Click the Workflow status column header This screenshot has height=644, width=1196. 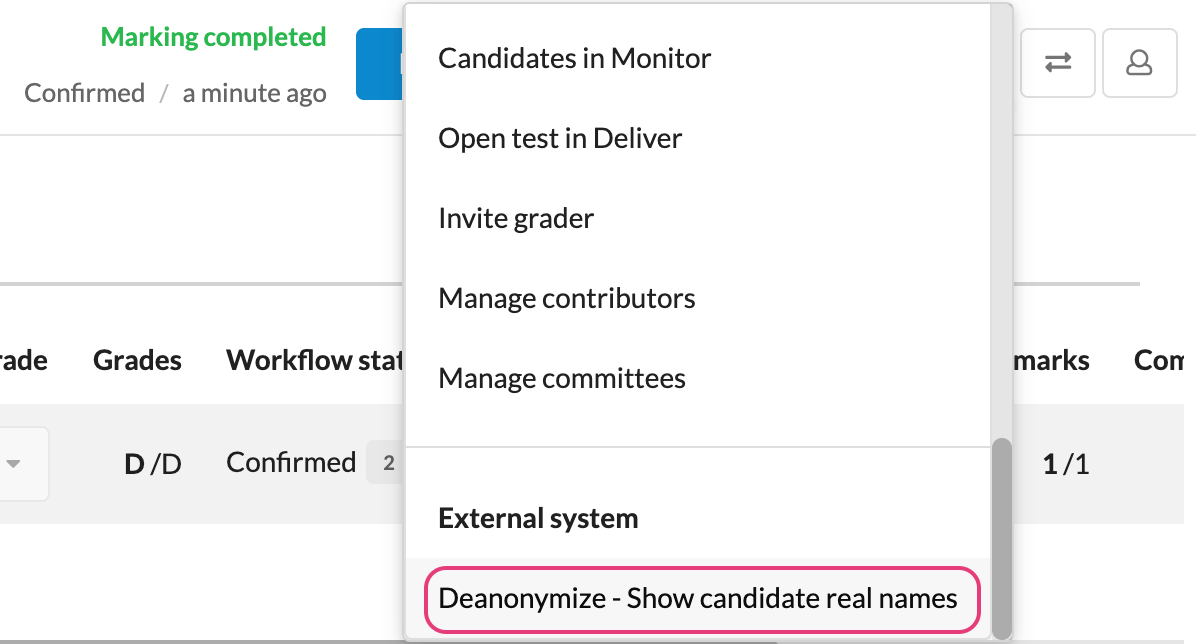pos(314,360)
